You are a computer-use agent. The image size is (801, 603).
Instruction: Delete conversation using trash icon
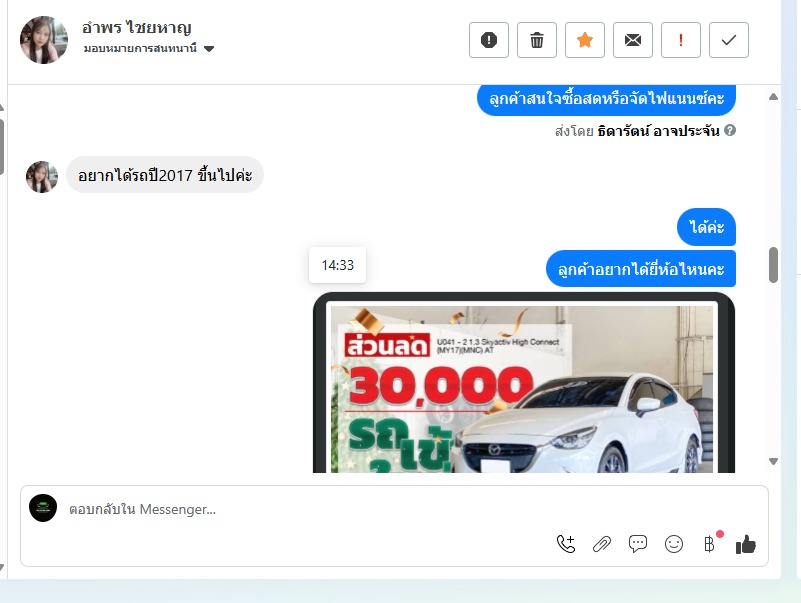[537, 40]
